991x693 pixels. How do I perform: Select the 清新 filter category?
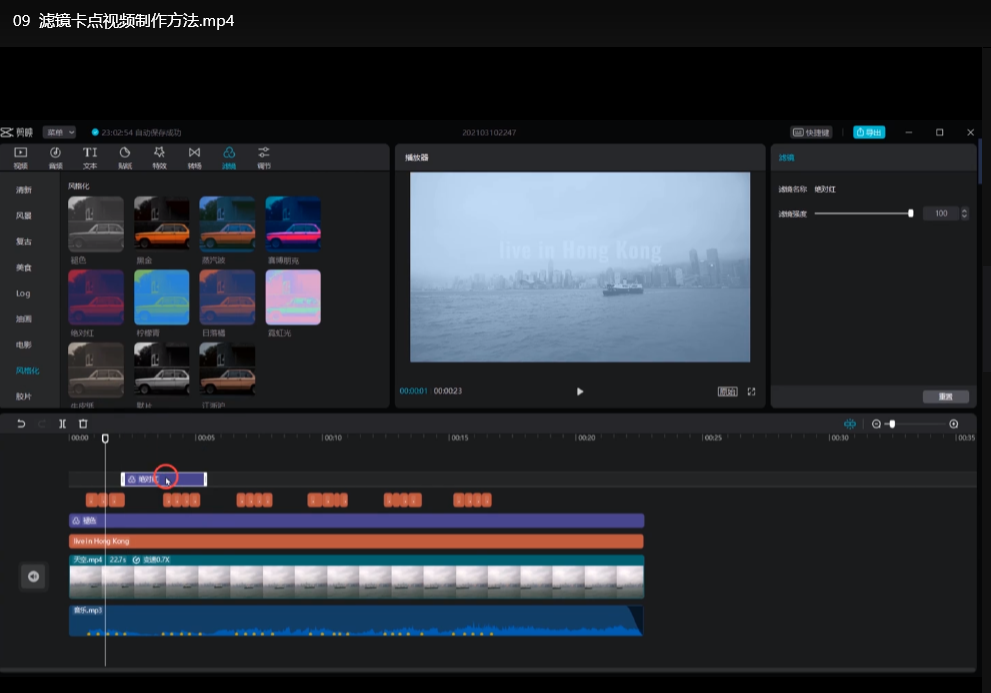point(23,190)
